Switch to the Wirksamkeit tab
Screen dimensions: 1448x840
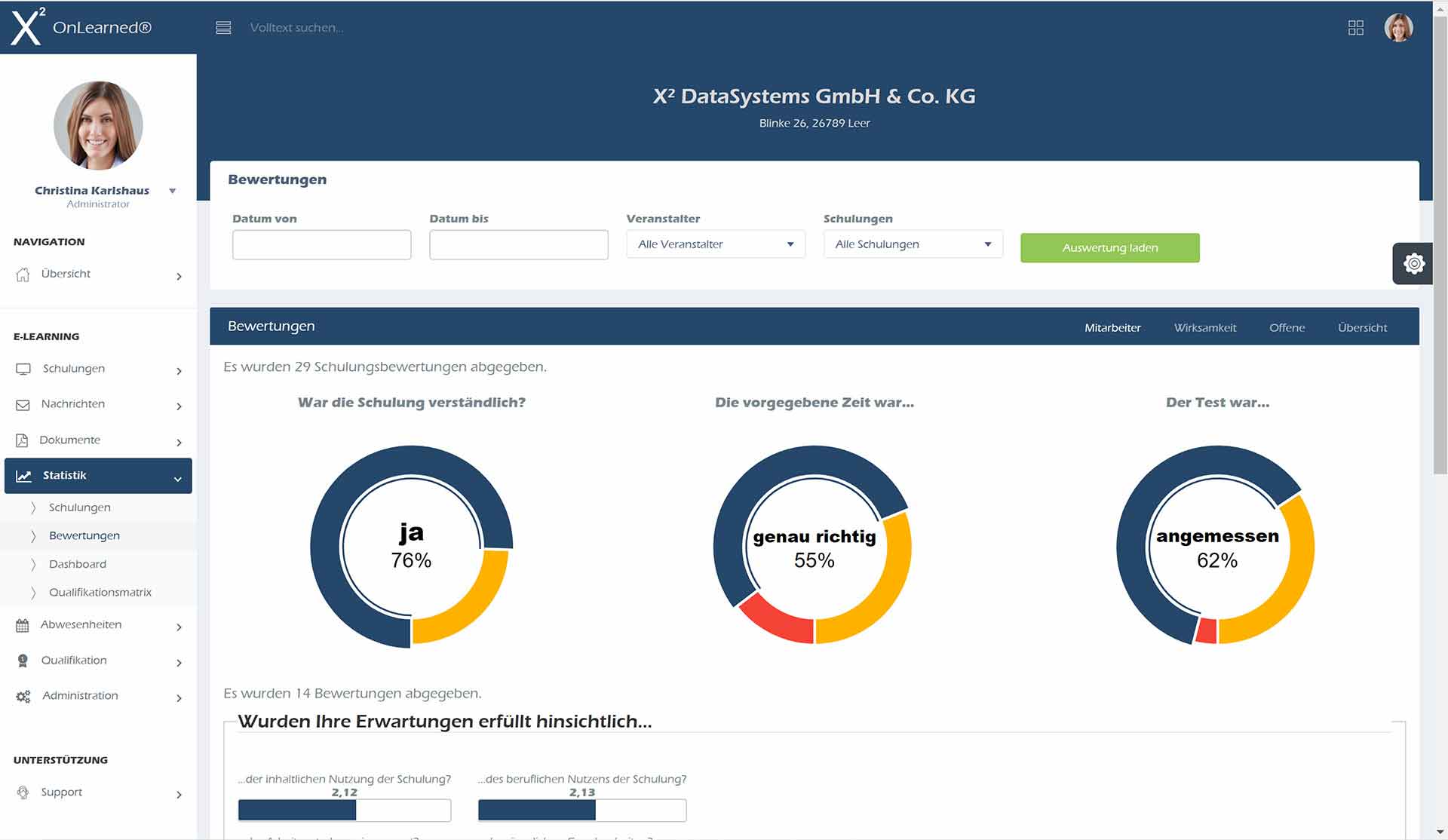(1205, 327)
